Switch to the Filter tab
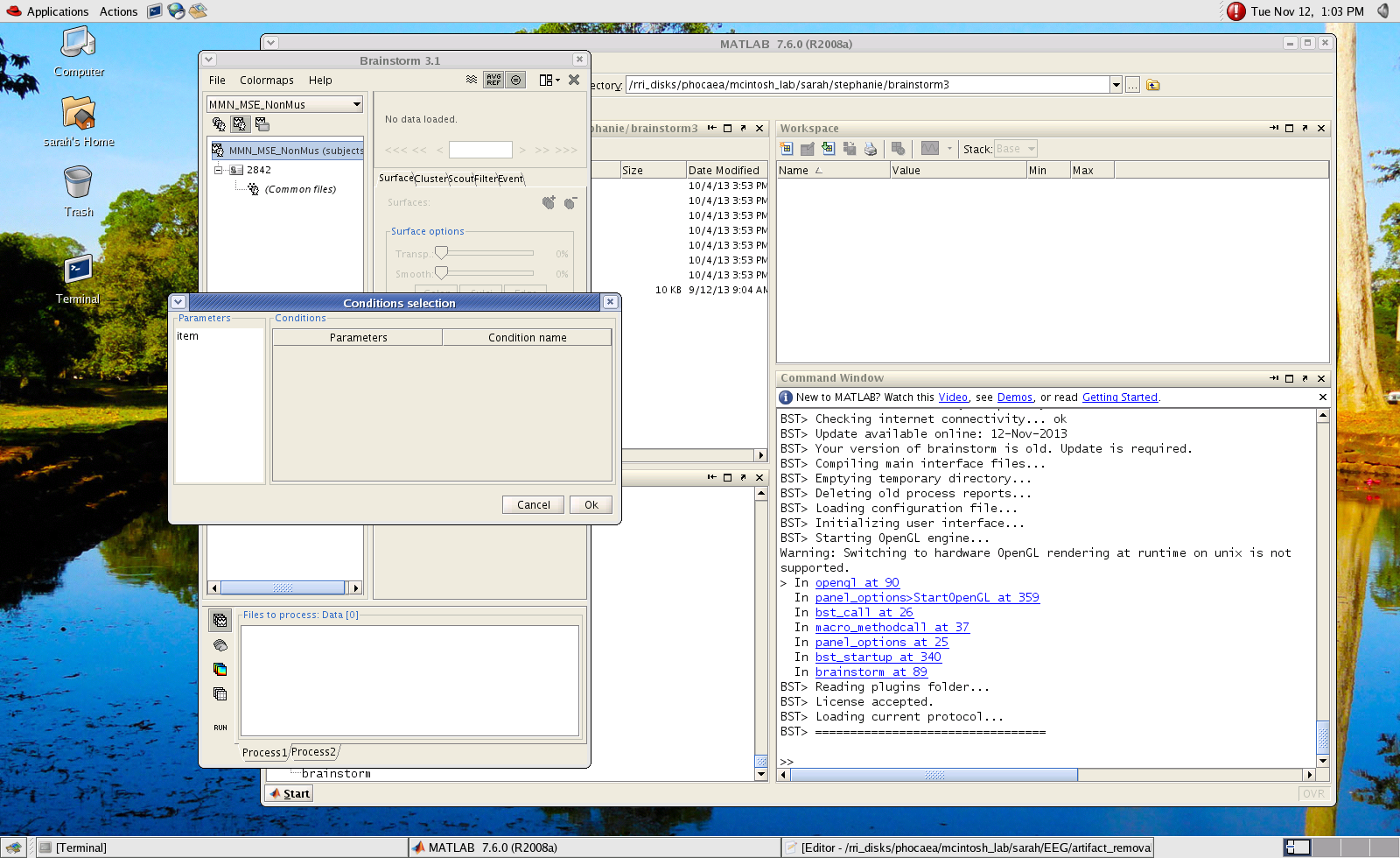 coord(486,179)
